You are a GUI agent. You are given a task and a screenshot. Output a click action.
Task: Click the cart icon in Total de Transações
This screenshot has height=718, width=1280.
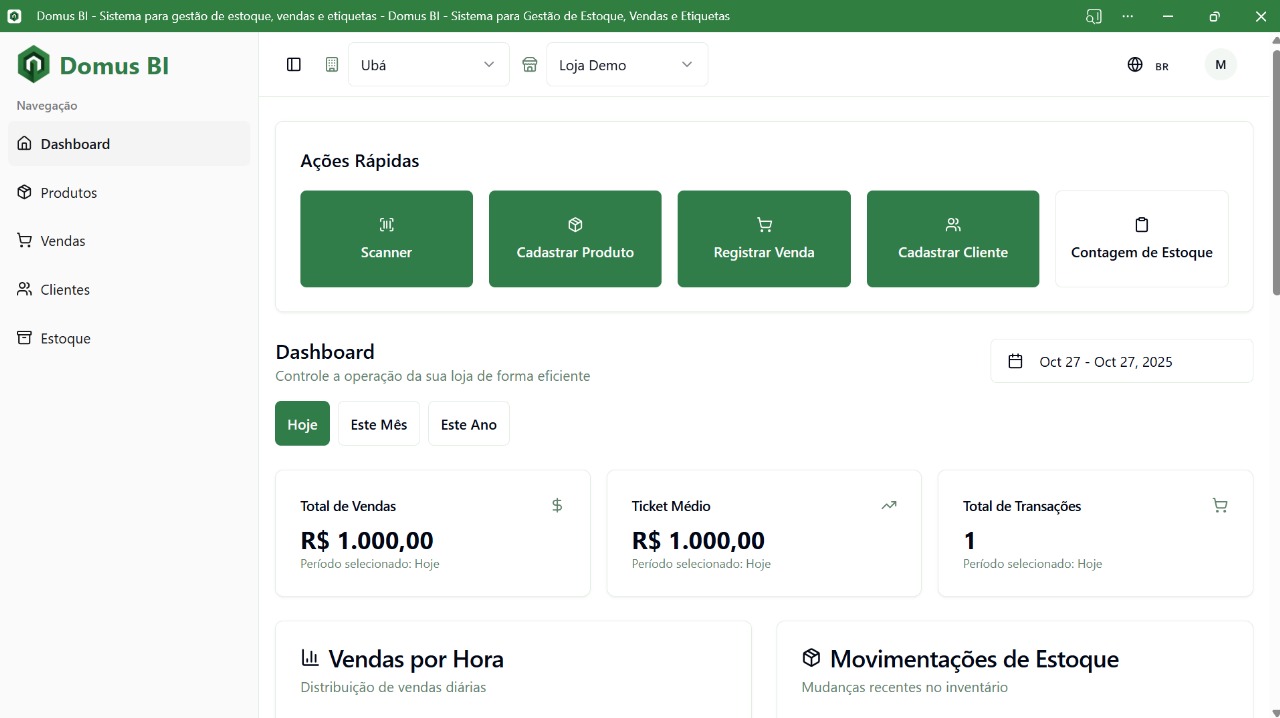click(1219, 506)
